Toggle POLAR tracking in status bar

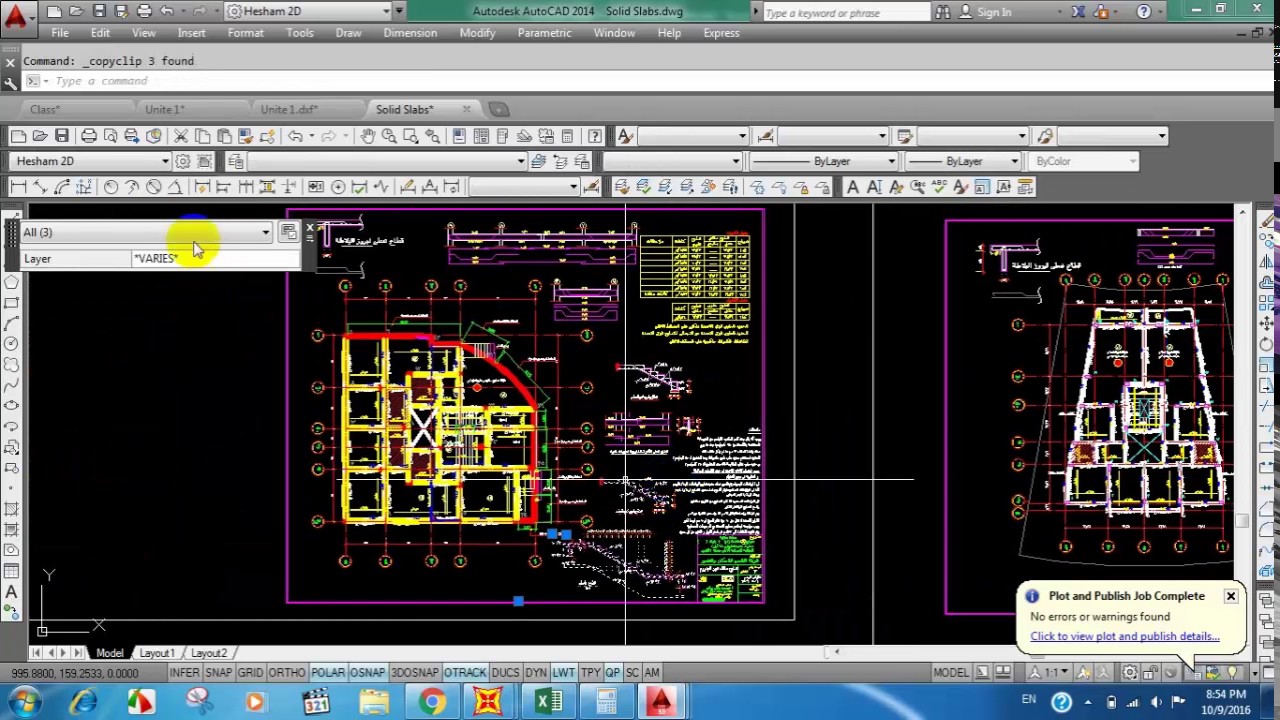point(328,673)
